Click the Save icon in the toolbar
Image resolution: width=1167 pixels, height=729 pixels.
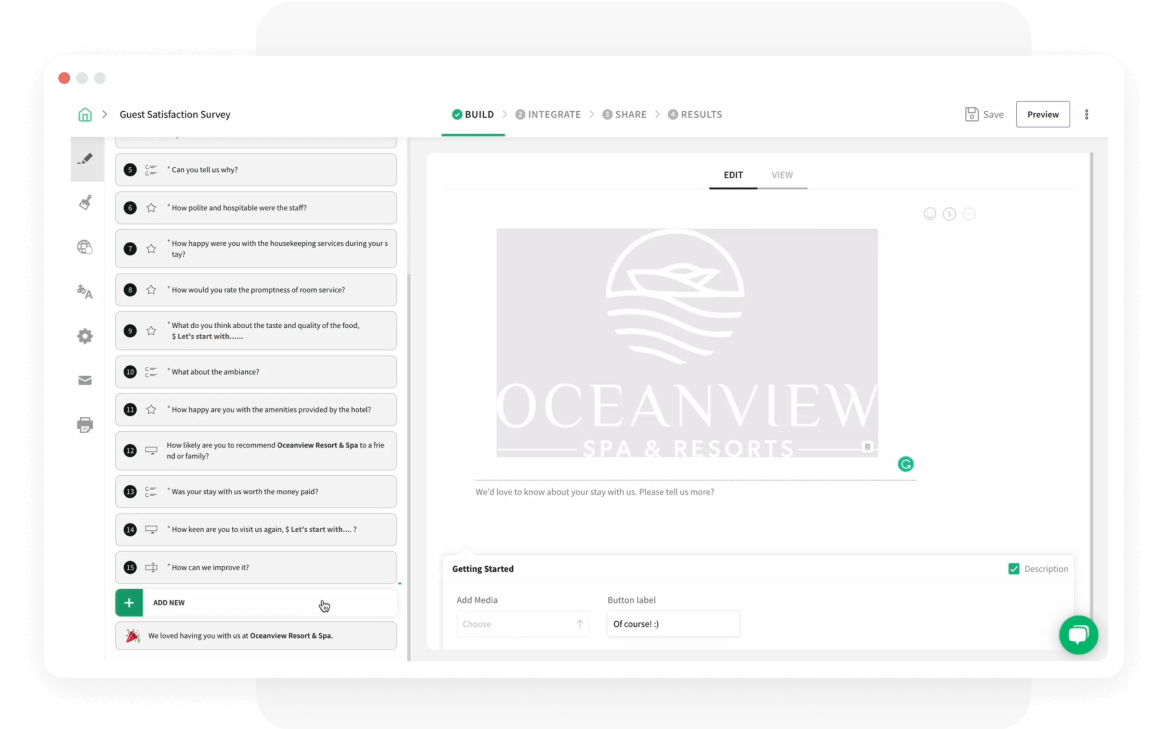click(x=971, y=114)
